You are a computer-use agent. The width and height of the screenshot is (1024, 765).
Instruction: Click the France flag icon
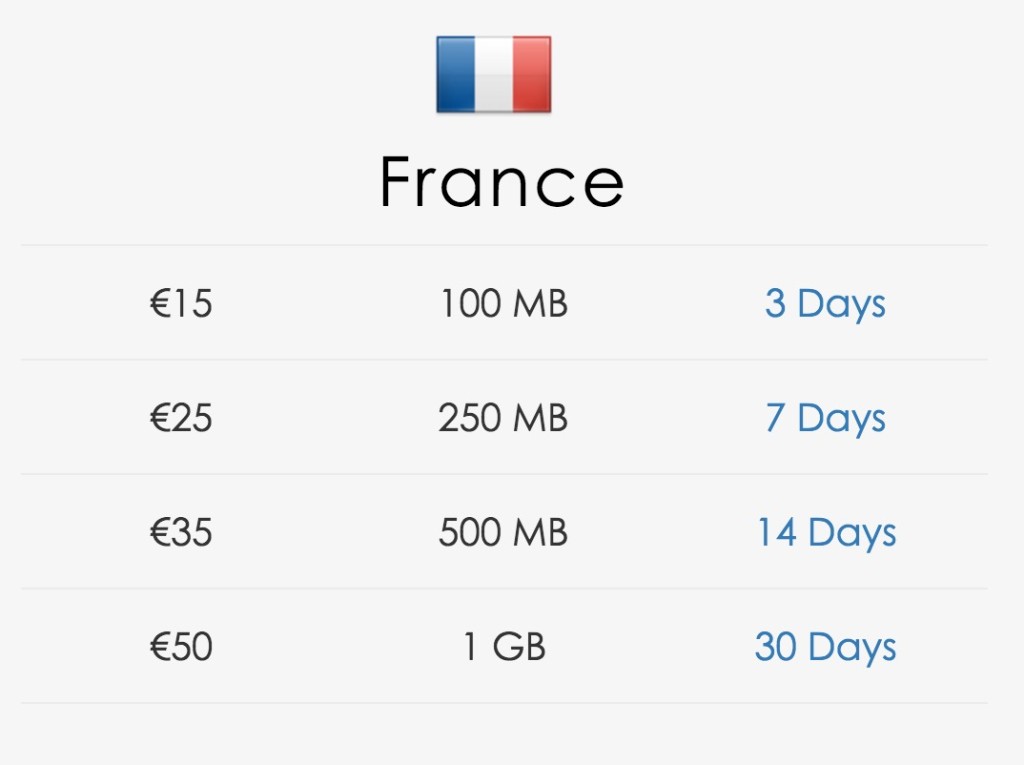click(494, 74)
